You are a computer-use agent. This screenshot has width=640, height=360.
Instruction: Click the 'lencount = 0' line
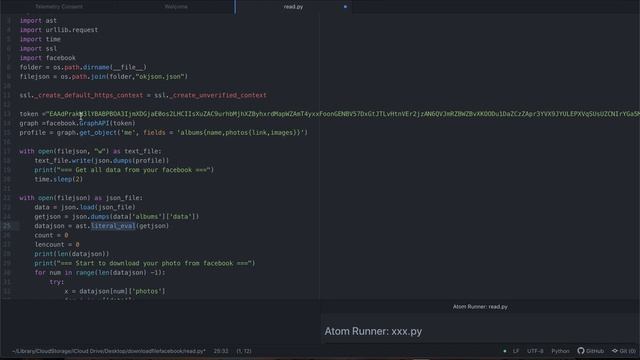(x=57, y=244)
